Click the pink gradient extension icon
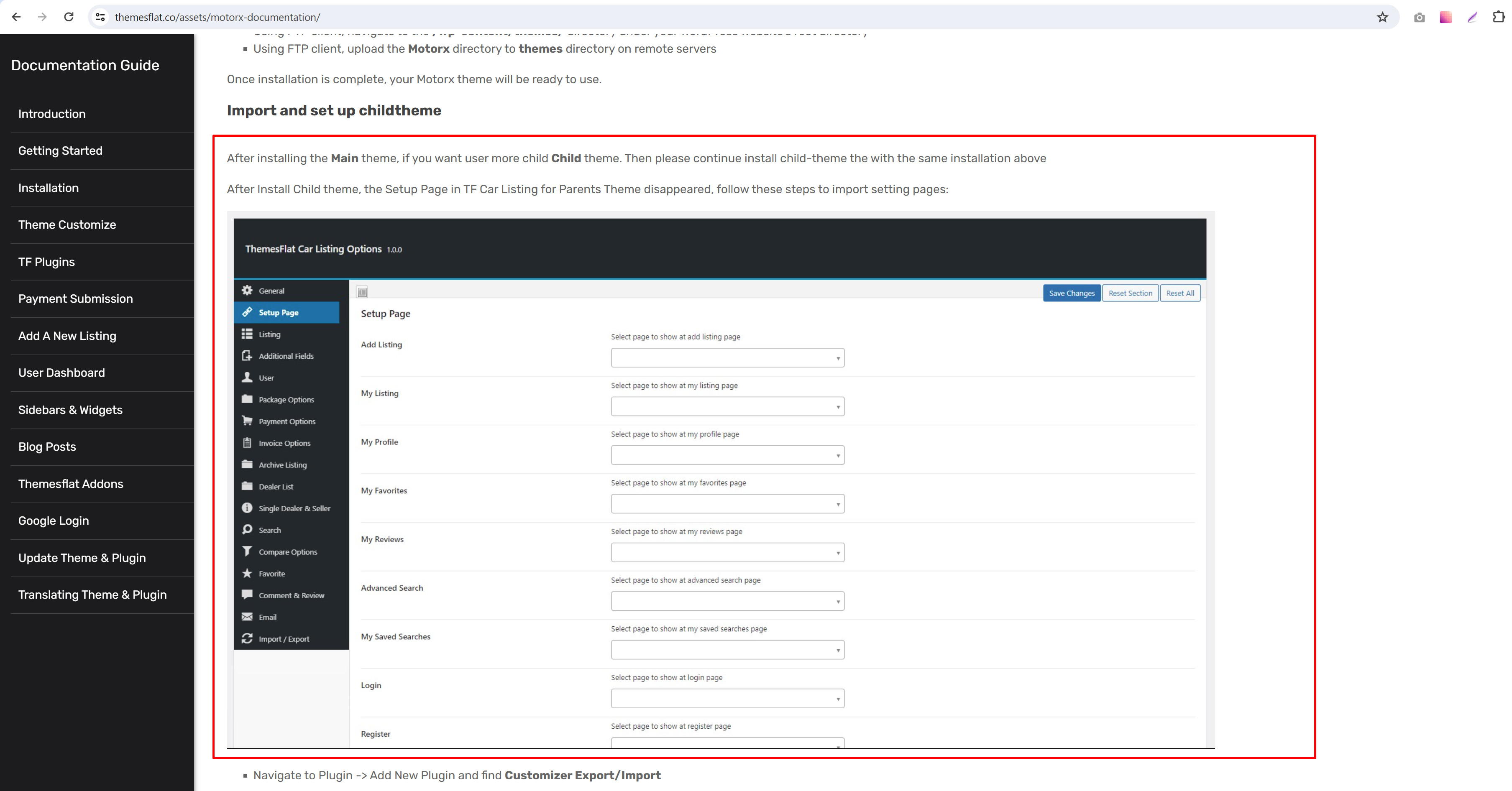Image resolution: width=1512 pixels, height=791 pixels. coord(1445,17)
